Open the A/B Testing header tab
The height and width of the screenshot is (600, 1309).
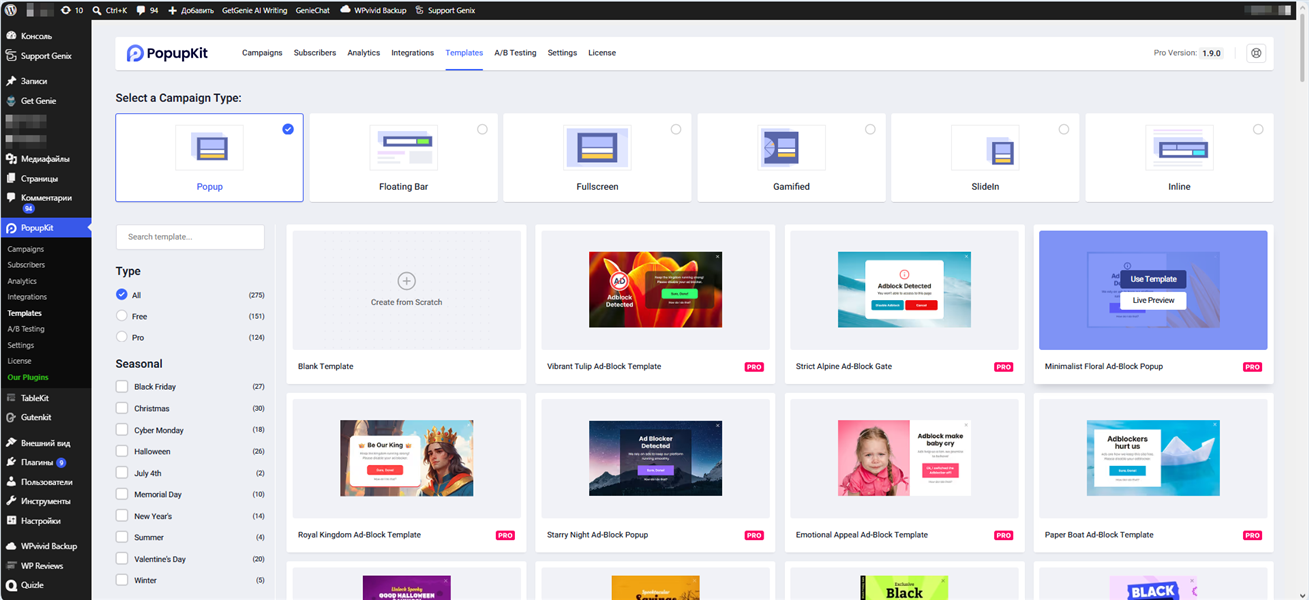click(x=515, y=53)
